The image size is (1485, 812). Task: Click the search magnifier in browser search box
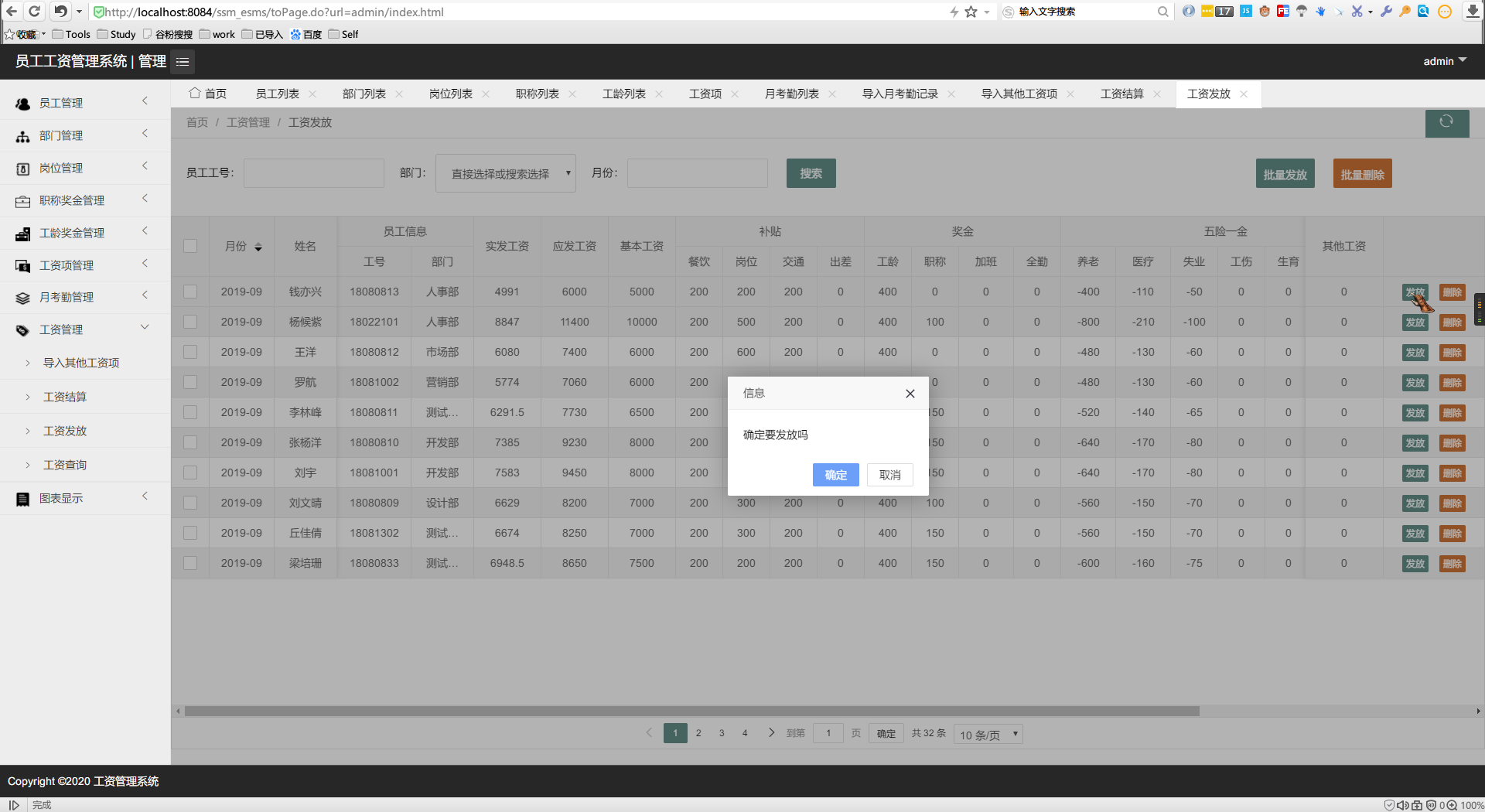[x=1162, y=12]
